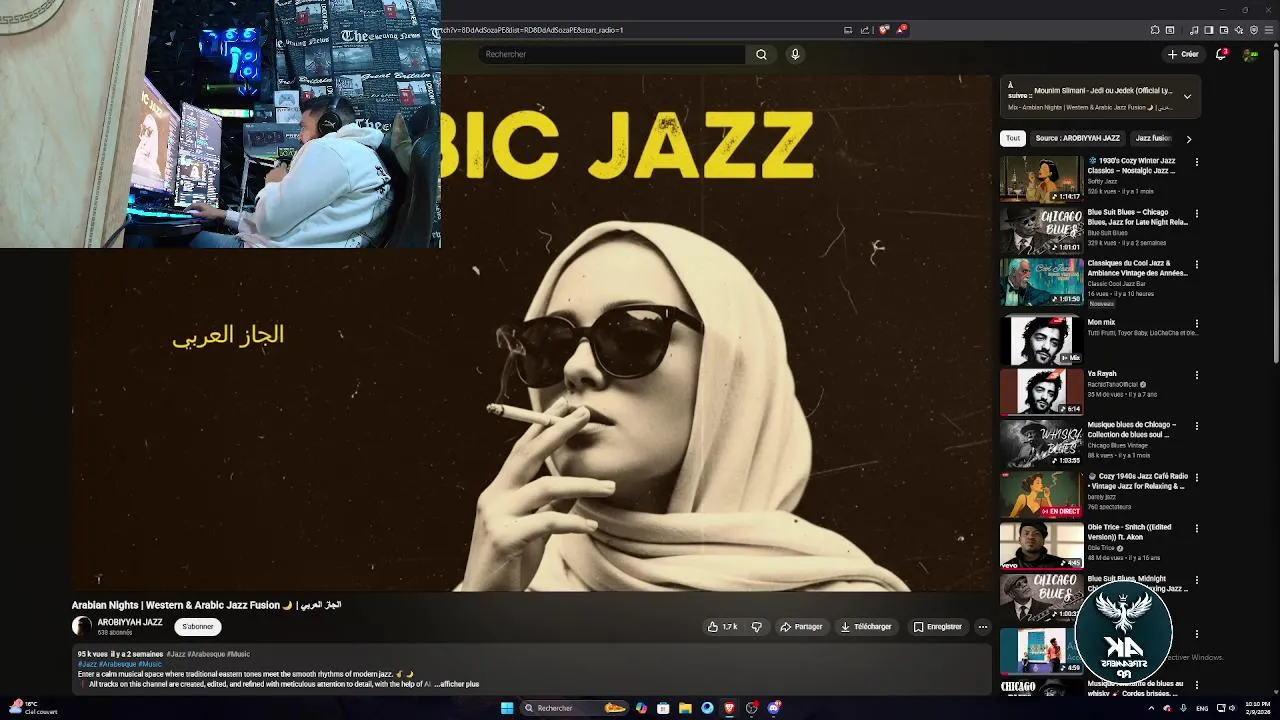The height and width of the screenshot is (720, 1280).
Task: Open the YouTube account avatar menu
Action: click(x=1250, y=54)
